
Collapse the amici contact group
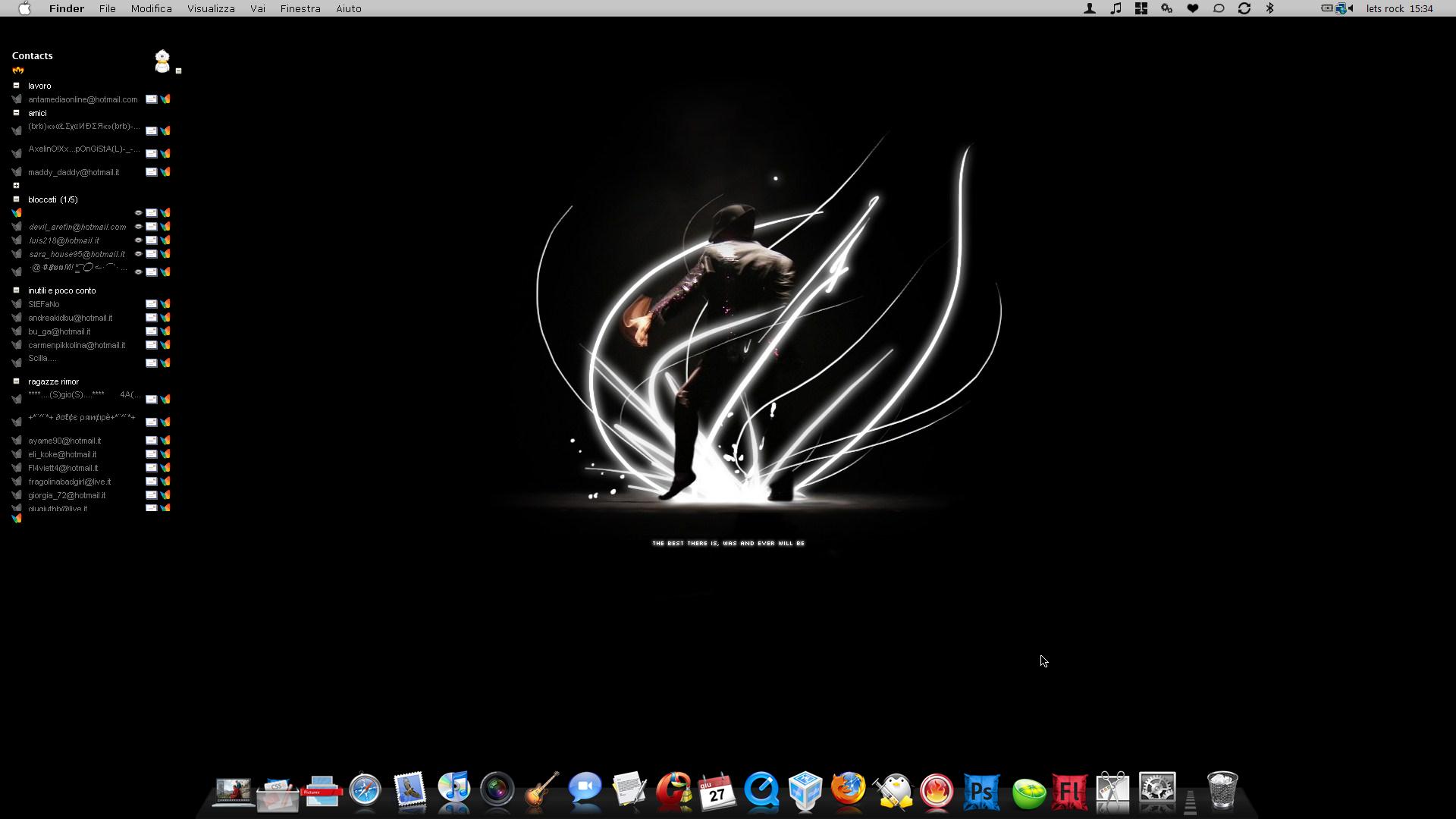point(16,113)
